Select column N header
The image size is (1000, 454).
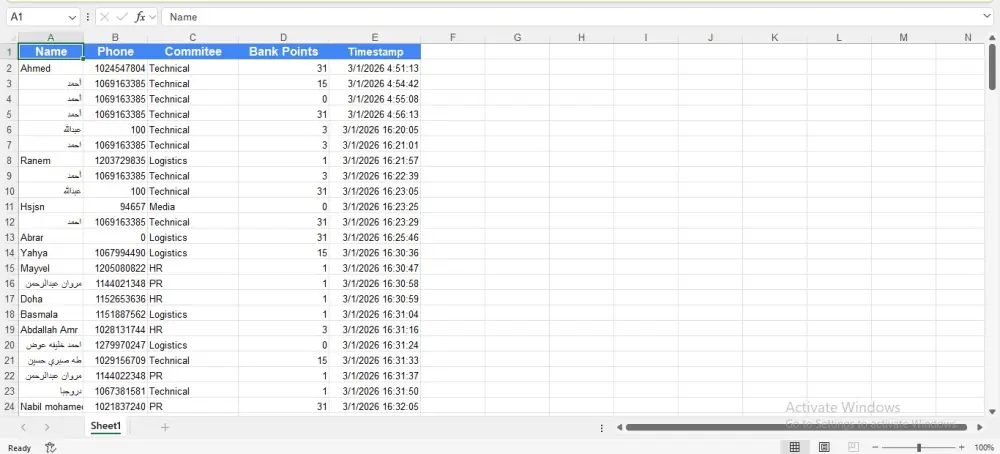pyautogui.click(x=968, y=38)
